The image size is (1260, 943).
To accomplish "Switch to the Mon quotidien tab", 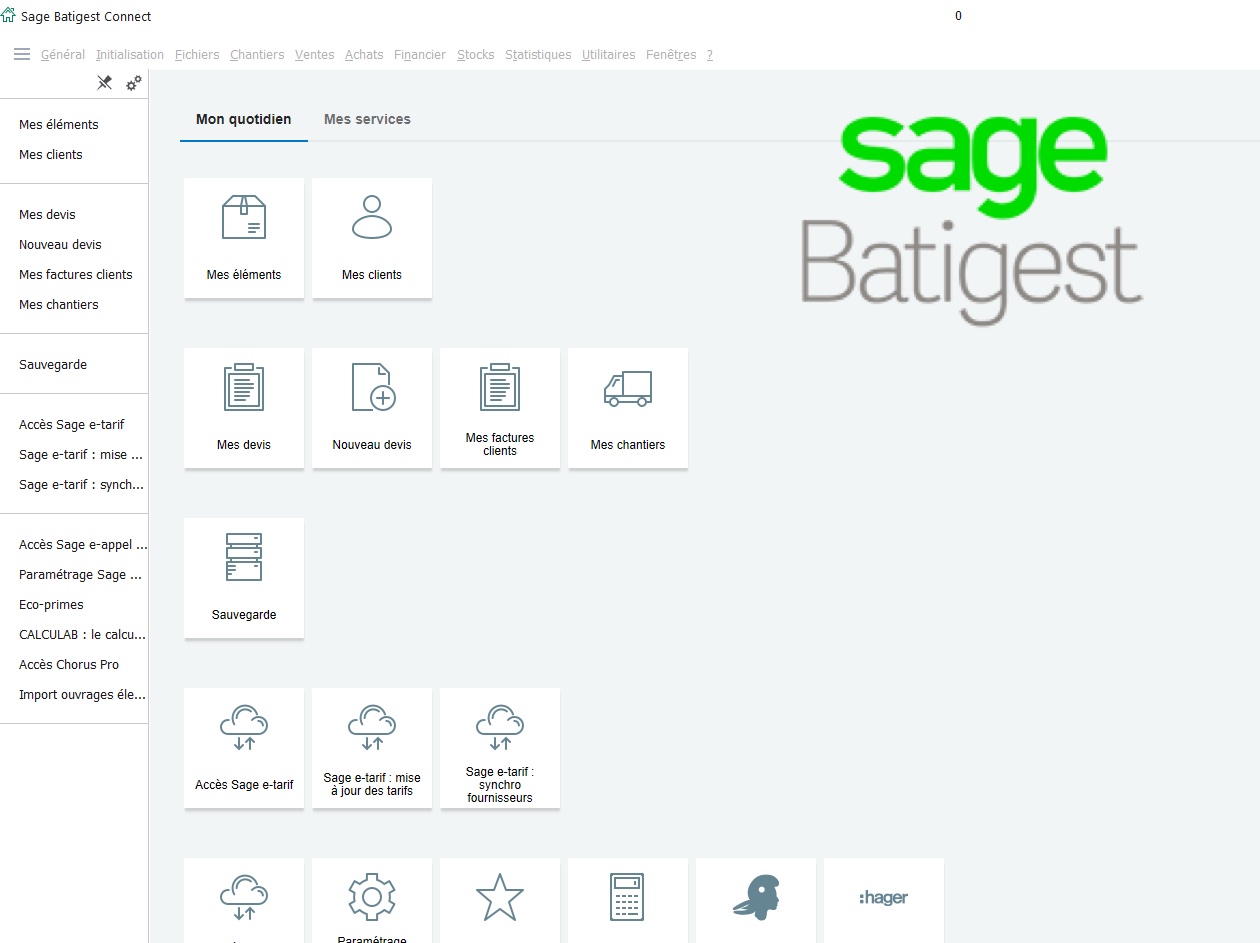I will click(x=244, y=119).
